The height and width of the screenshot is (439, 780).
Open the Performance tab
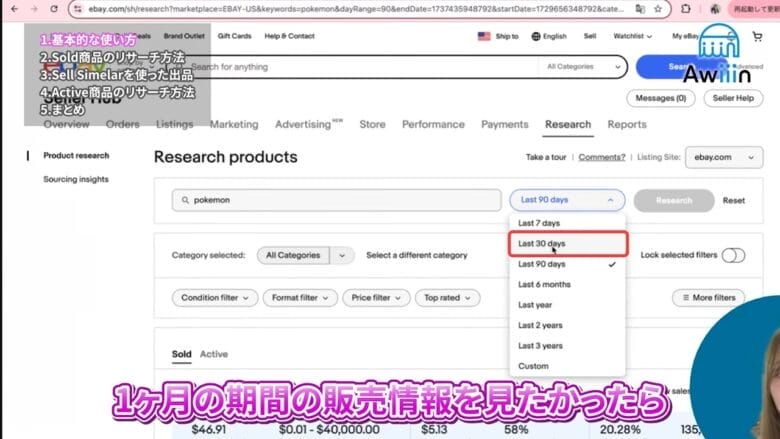(433, 124)
